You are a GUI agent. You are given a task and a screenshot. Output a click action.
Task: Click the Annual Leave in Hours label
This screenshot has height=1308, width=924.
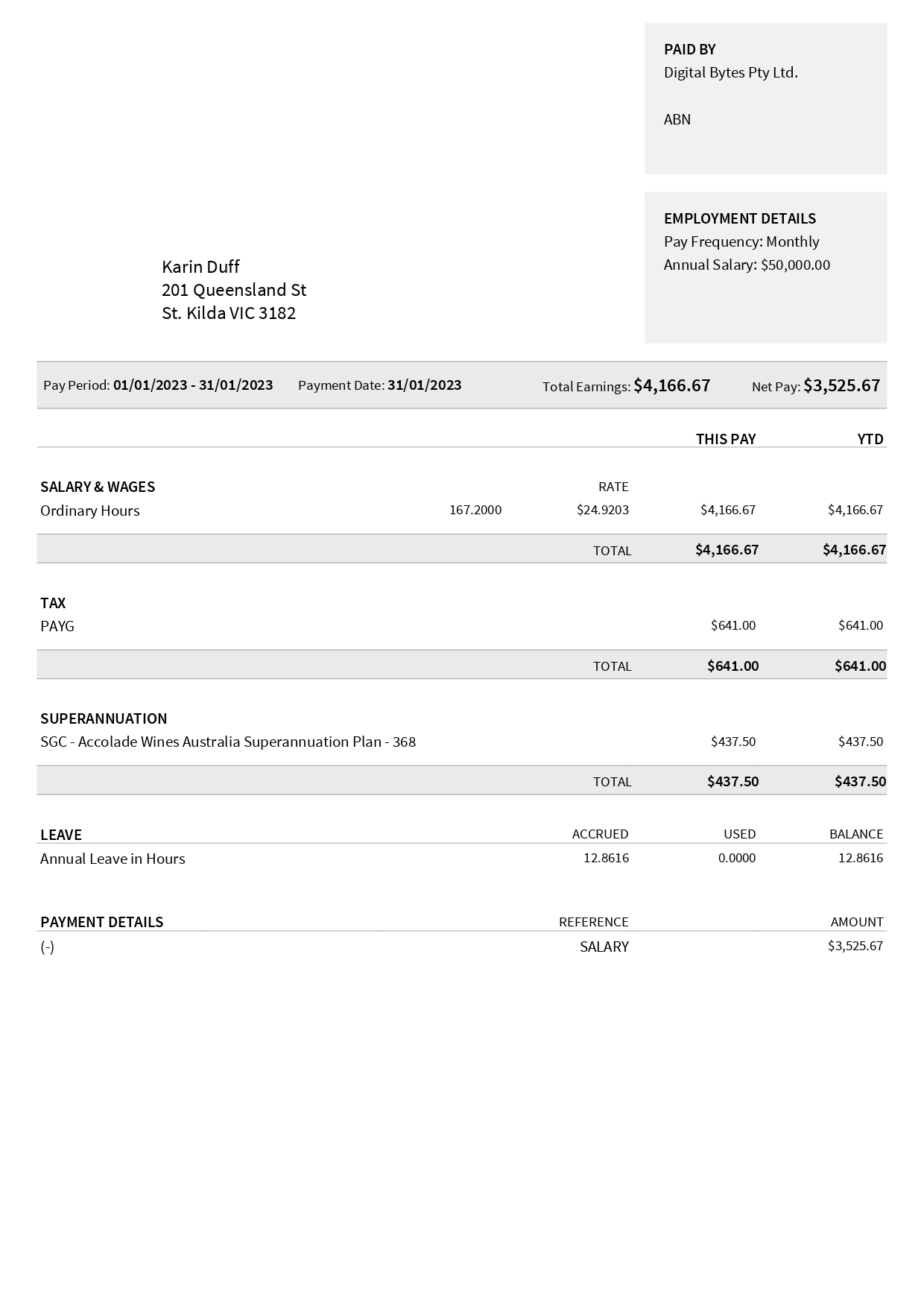(x=113, y=859)
